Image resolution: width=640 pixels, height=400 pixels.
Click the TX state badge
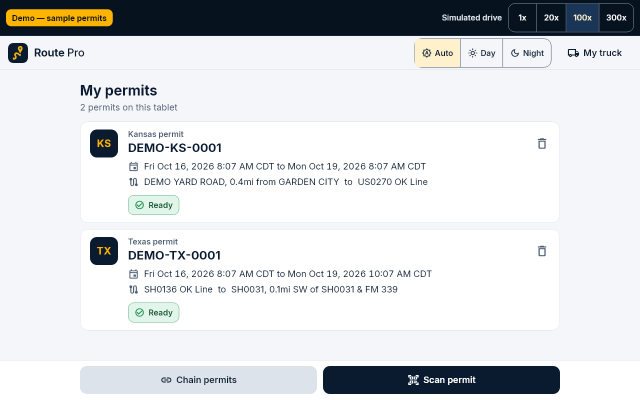tap(104, 251)
